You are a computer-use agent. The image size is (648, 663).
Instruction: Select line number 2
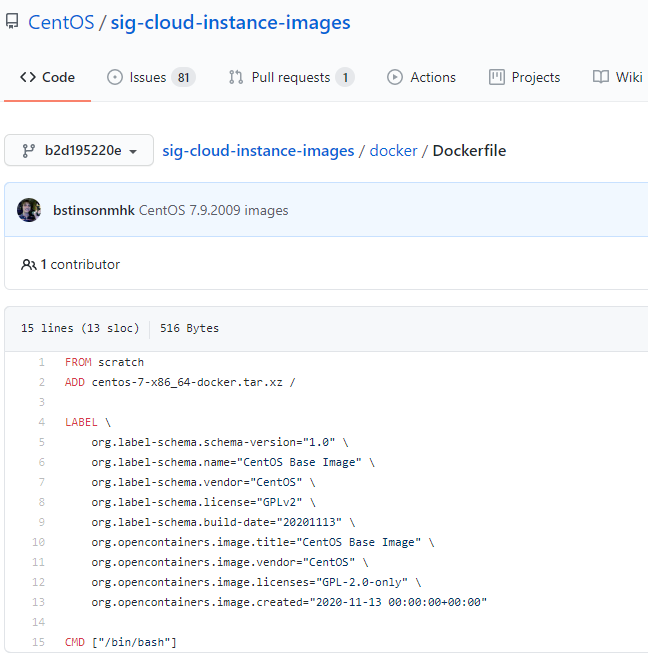(41, 382)
